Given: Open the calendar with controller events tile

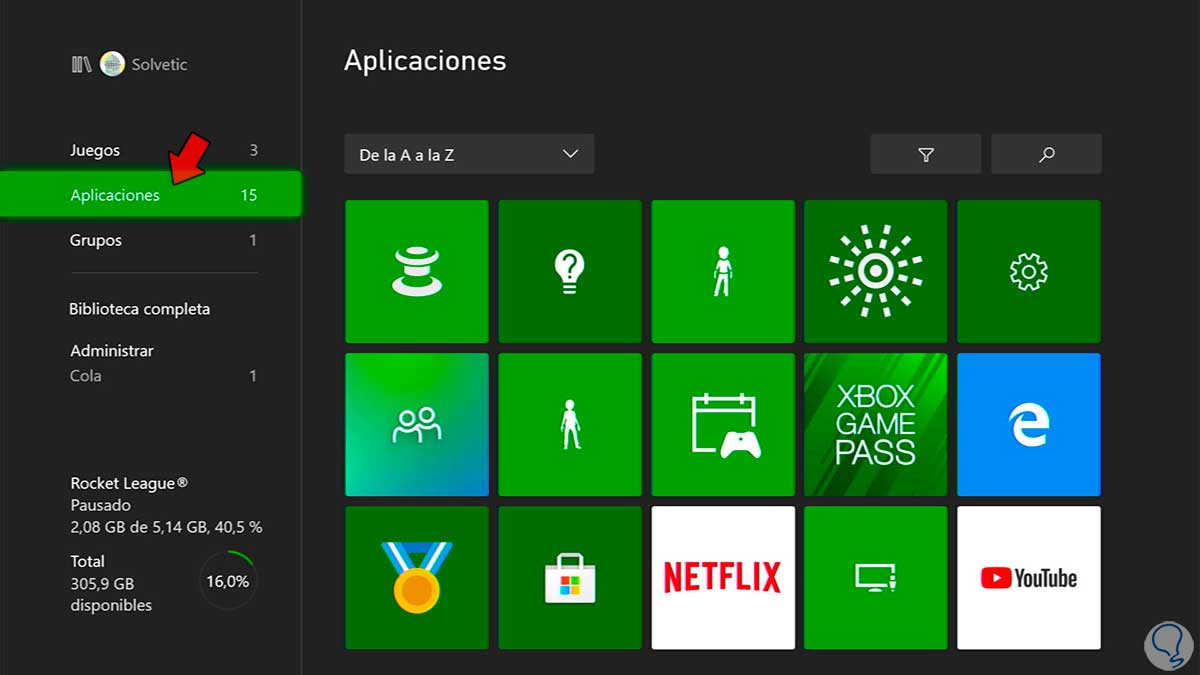Looking at the screenshot, I should (x=723, y=424).
